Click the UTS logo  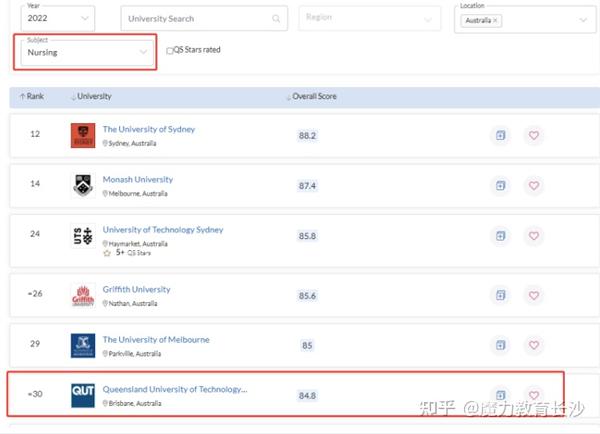[83, 236]
